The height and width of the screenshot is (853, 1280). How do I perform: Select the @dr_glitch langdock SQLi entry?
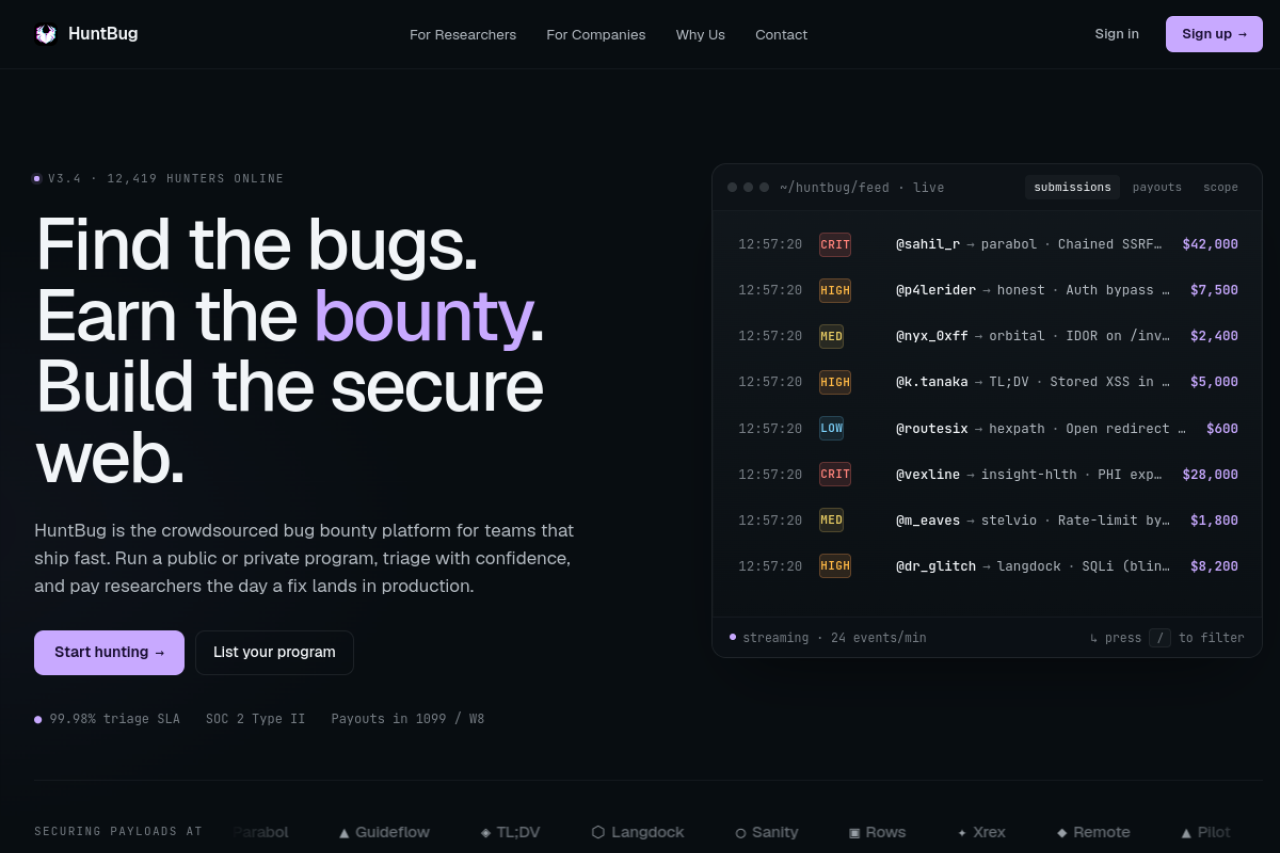pyautogui.click(x=1033, y=566)
